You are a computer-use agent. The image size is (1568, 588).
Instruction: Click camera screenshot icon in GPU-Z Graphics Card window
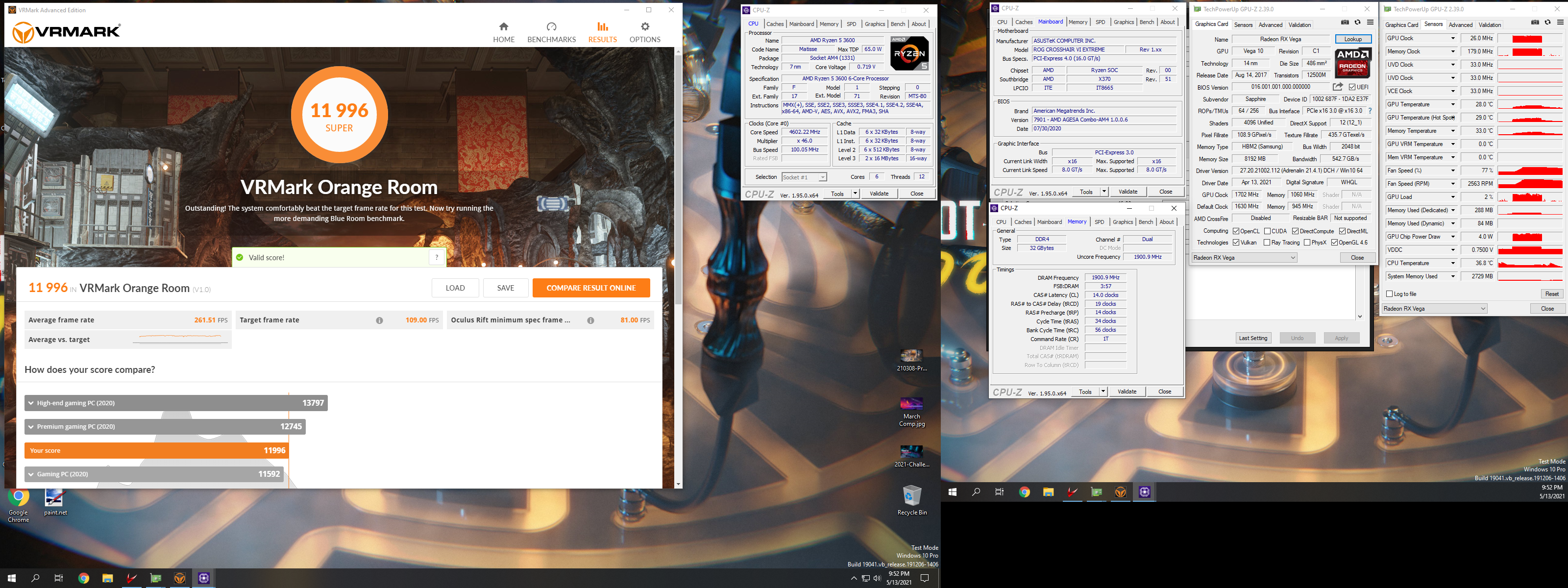(x=1345, y=23)
